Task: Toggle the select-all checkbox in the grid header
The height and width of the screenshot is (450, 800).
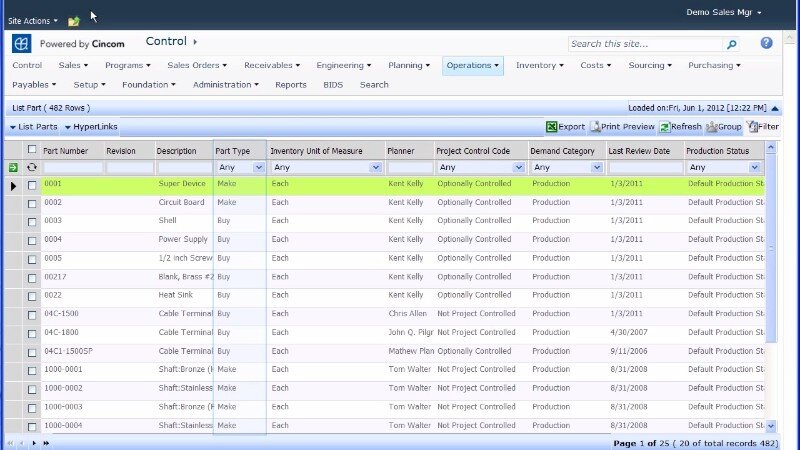Action: coord(32,150)
